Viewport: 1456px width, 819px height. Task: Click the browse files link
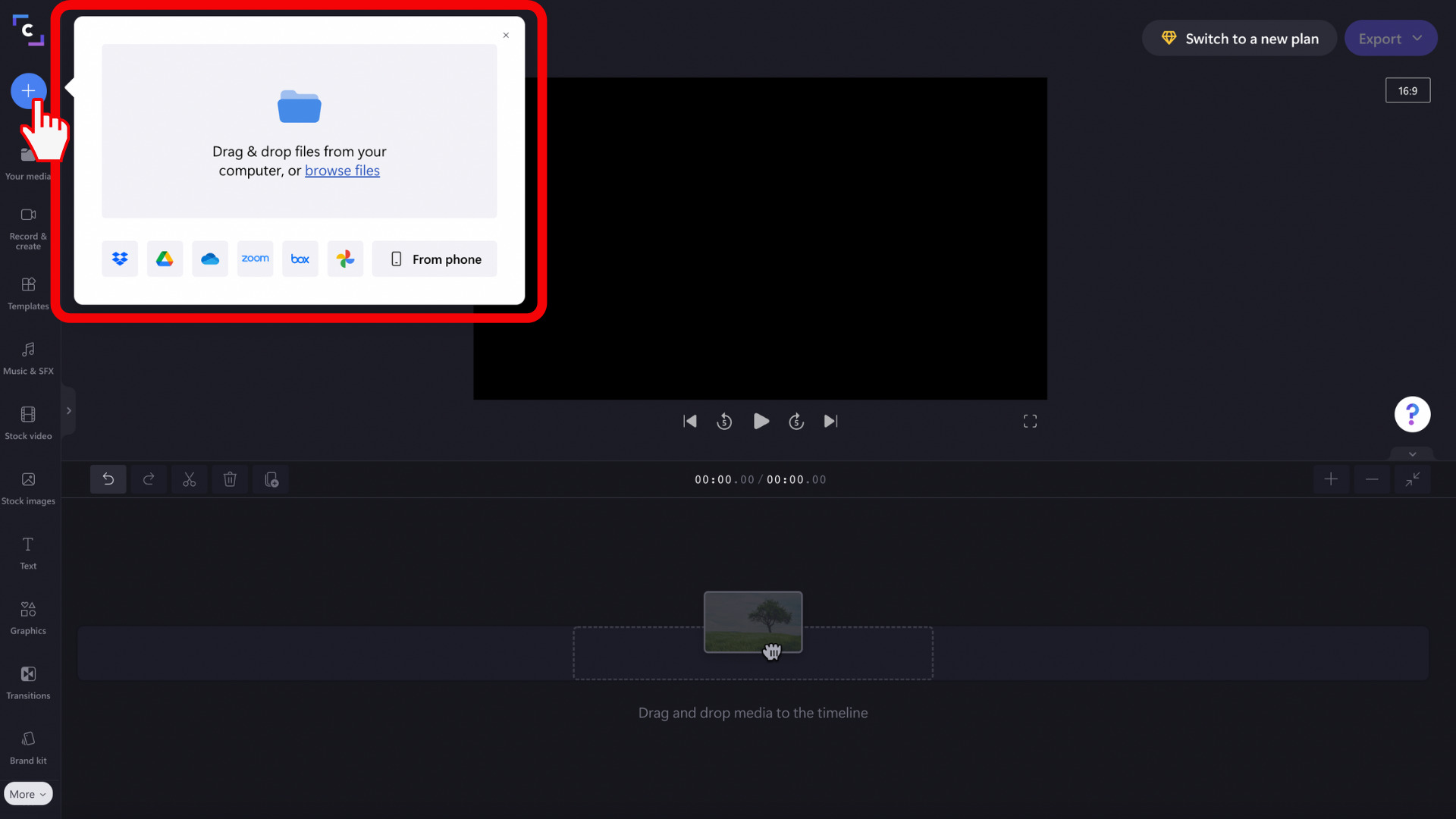coord(342,171)
